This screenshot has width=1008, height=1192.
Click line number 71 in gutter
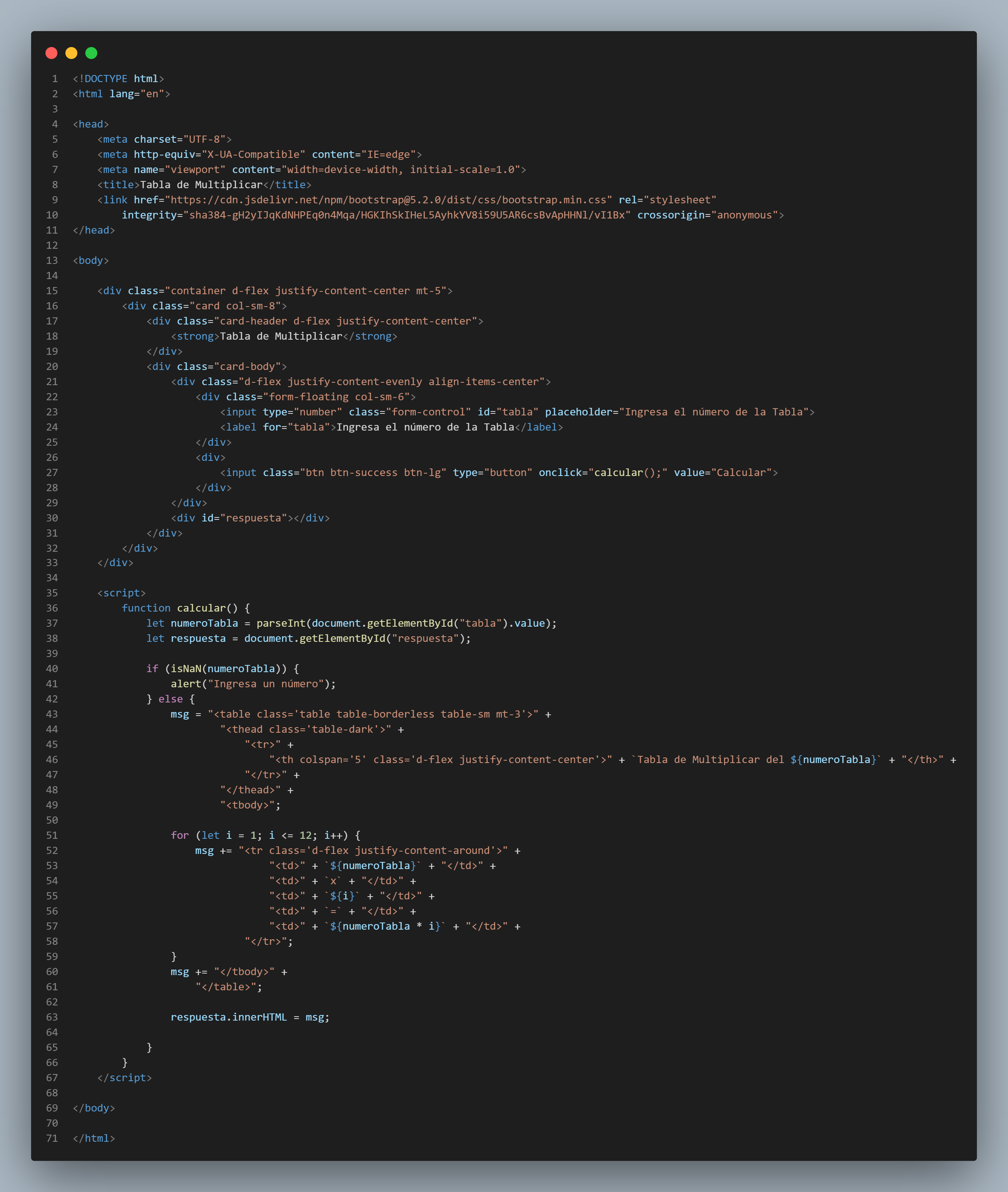point(52,1138)
